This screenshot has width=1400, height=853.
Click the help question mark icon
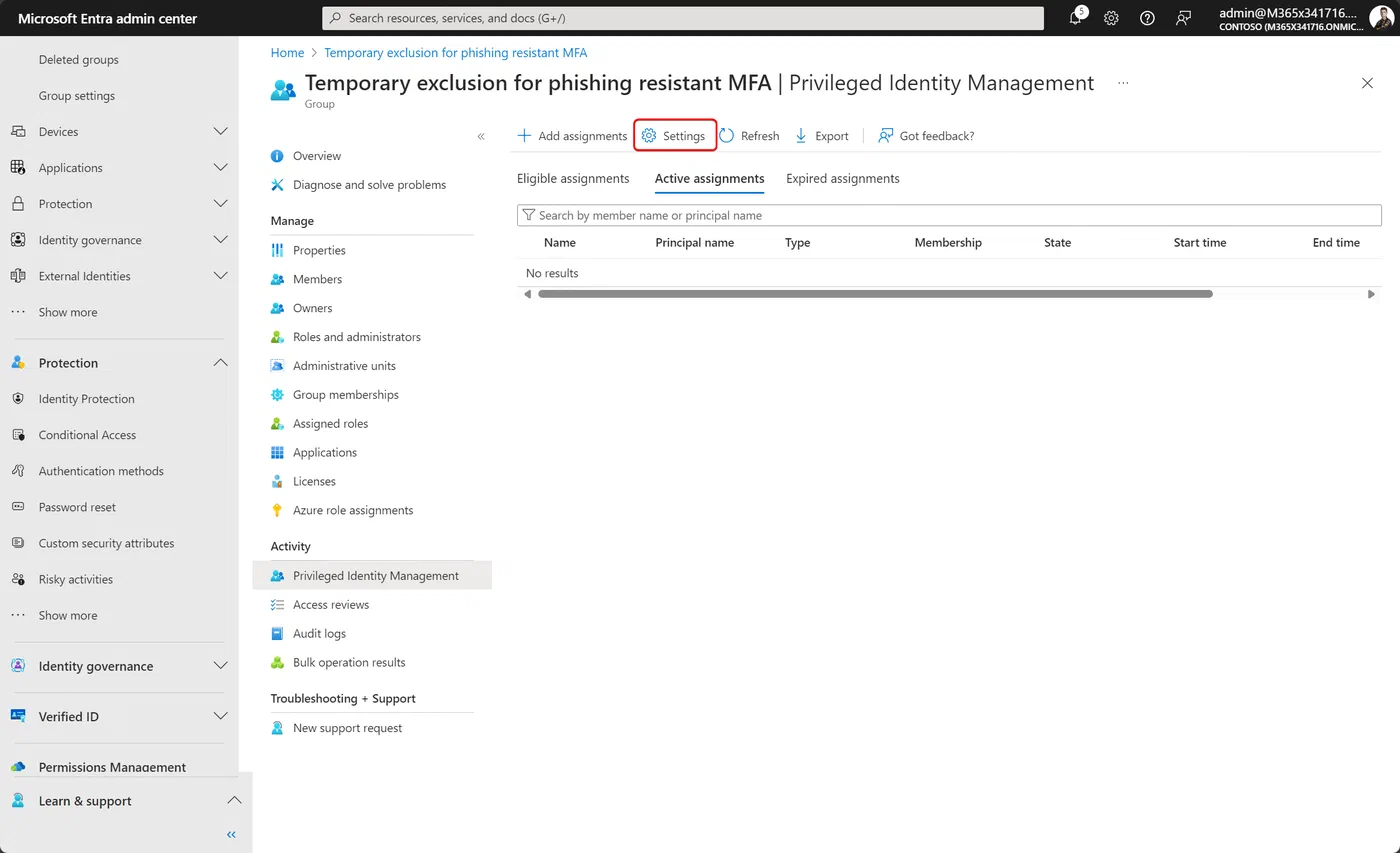(1147, 18)
